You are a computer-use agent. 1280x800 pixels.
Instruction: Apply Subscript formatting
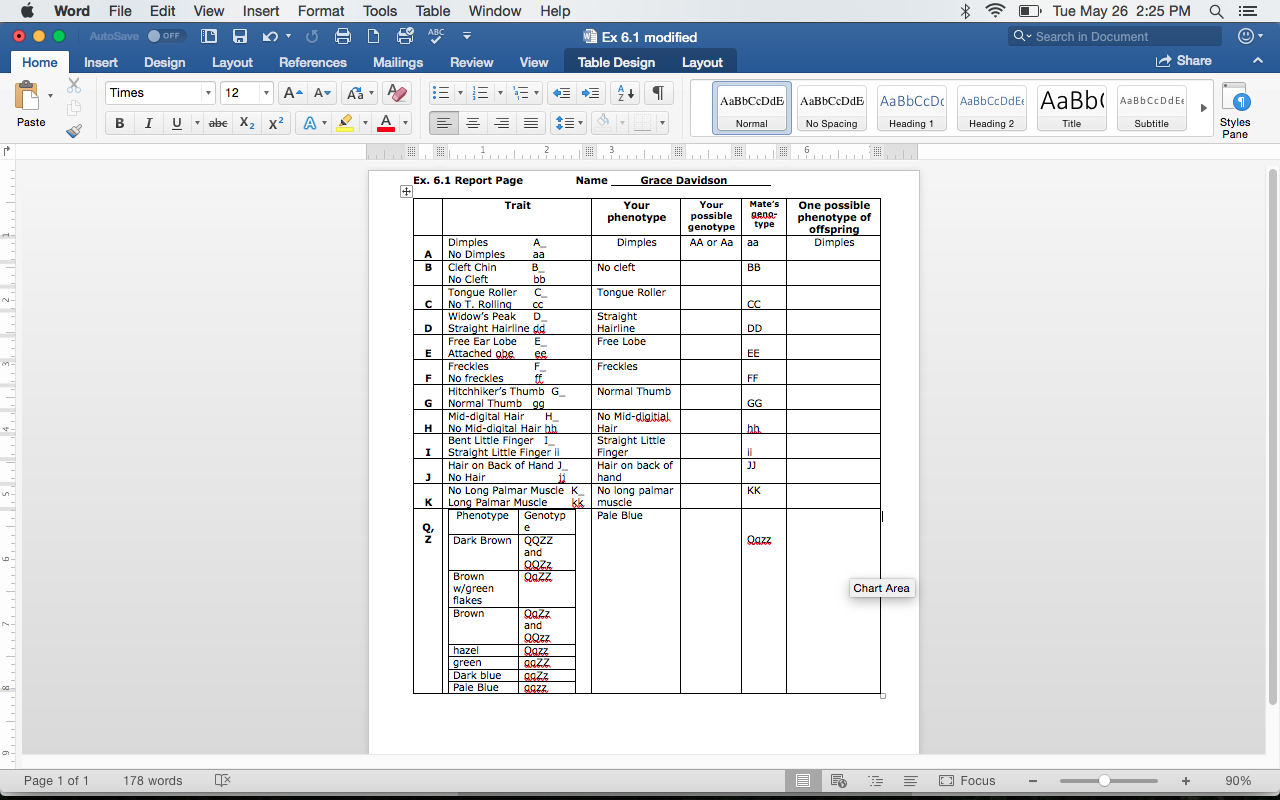click(245, 123)
